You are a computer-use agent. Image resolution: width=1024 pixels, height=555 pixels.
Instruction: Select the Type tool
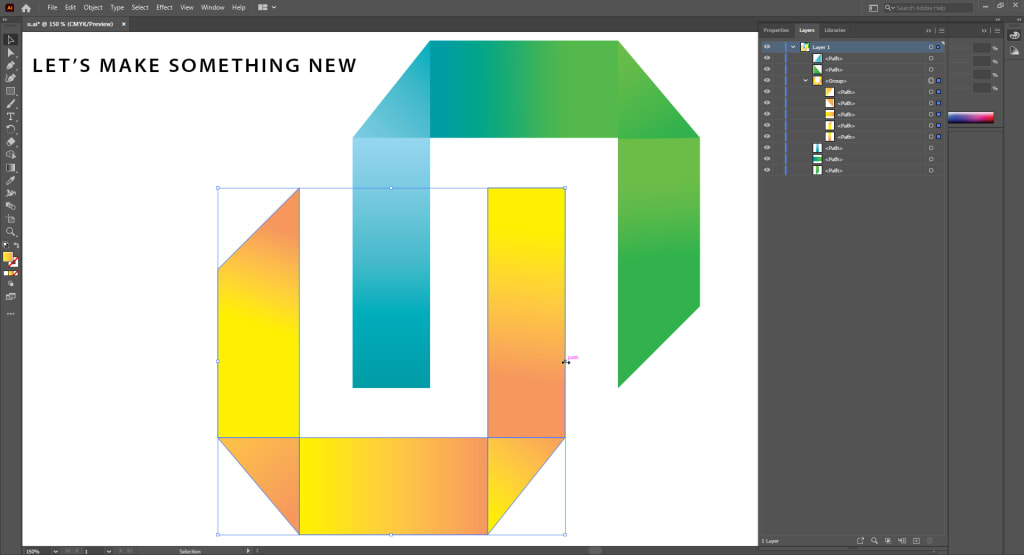coord(10,117)
